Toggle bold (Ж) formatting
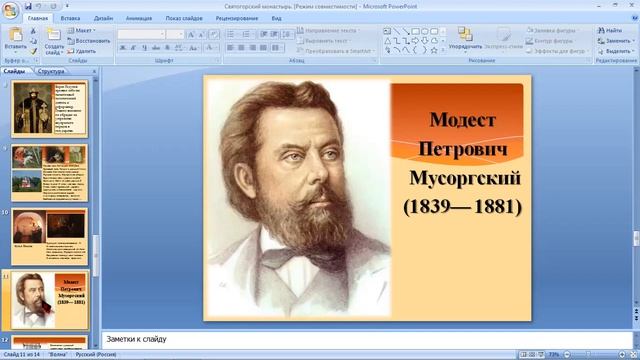 click(122, 48)
